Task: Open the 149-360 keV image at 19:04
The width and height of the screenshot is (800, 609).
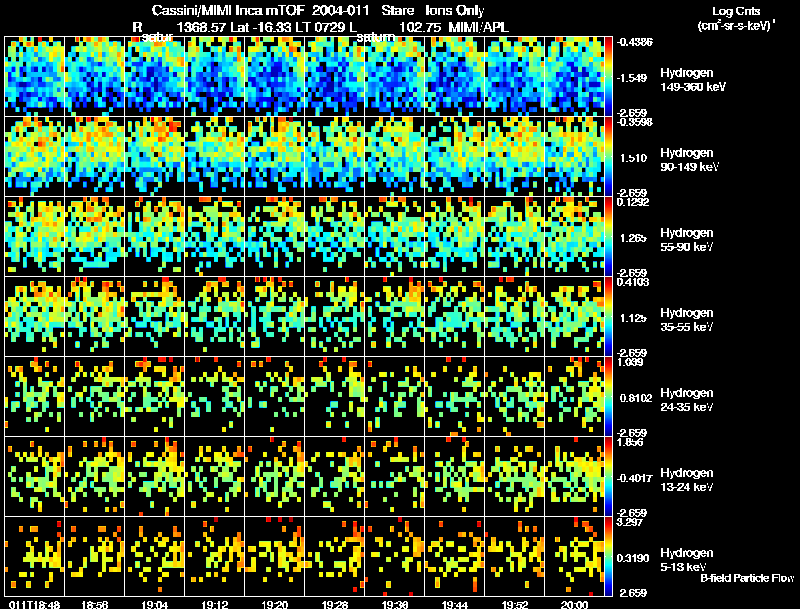Action: (x=155, y=77)
